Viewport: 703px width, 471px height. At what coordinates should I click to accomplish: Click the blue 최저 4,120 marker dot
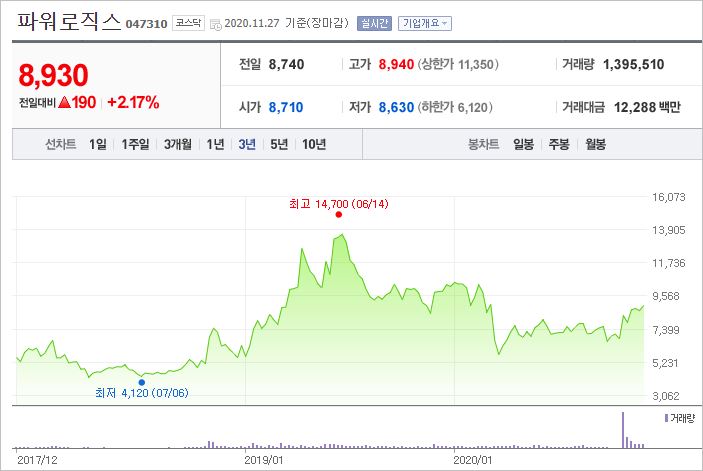[x=142, y=382]
